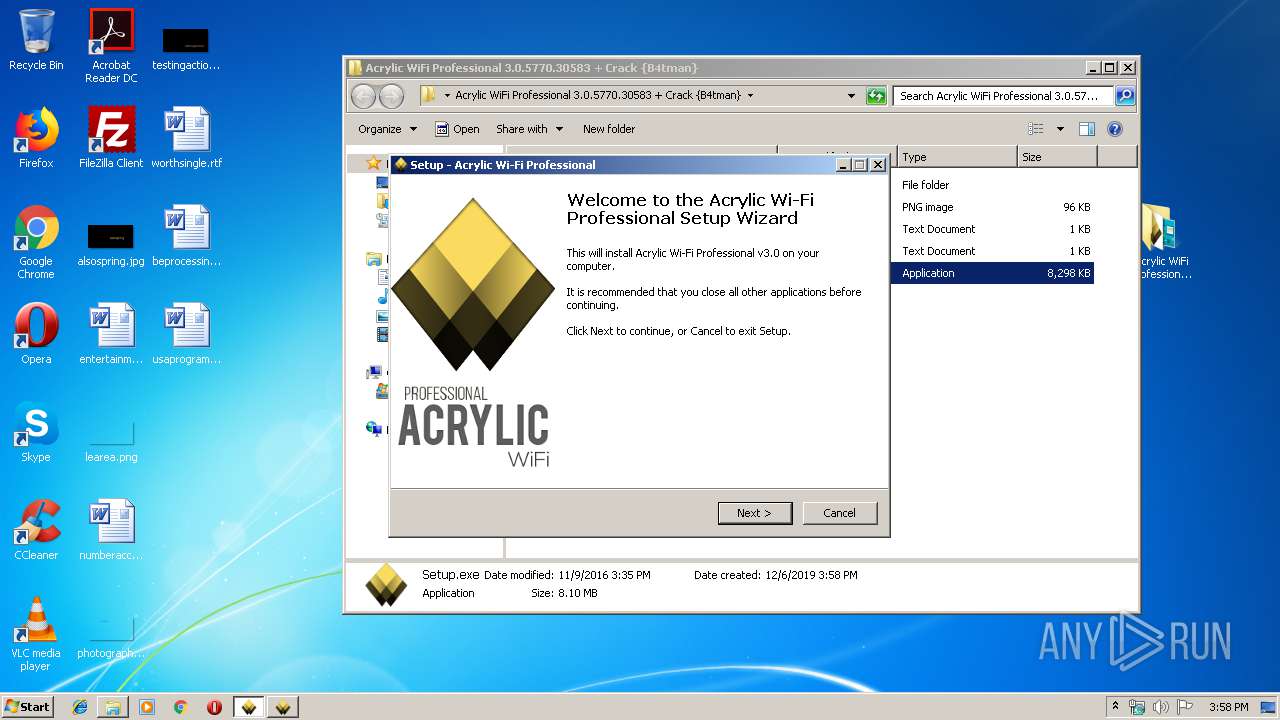Click Windows Explorer taskbar button
Viewport: 1280px width, 720px height.
pos(113,707)
